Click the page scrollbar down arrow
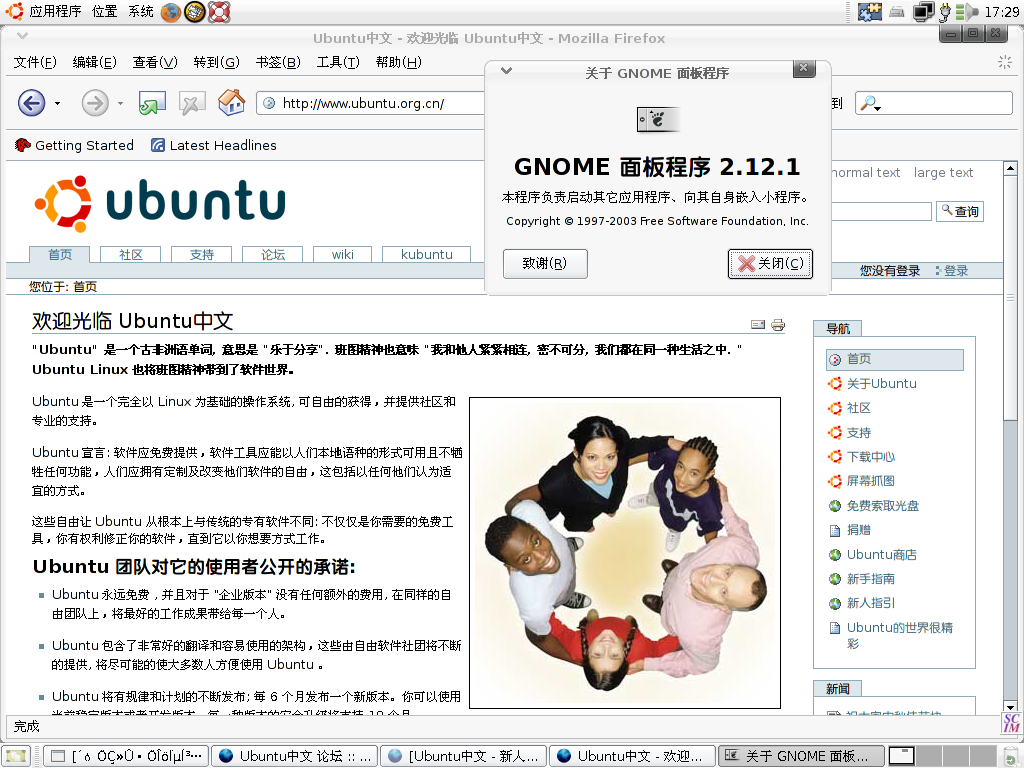 click(1010, 706)
